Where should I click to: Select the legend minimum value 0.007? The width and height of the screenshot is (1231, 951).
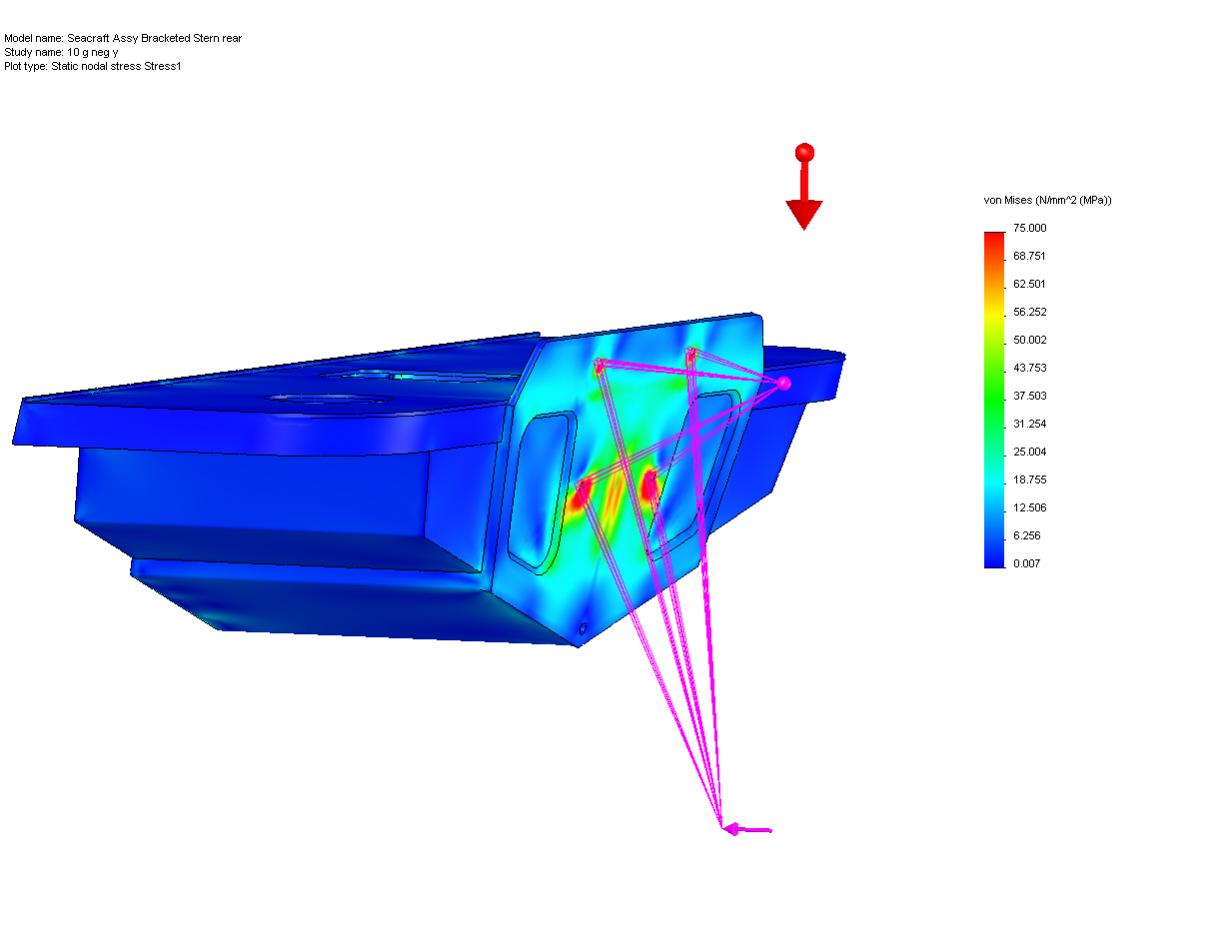coord(1027,564)
